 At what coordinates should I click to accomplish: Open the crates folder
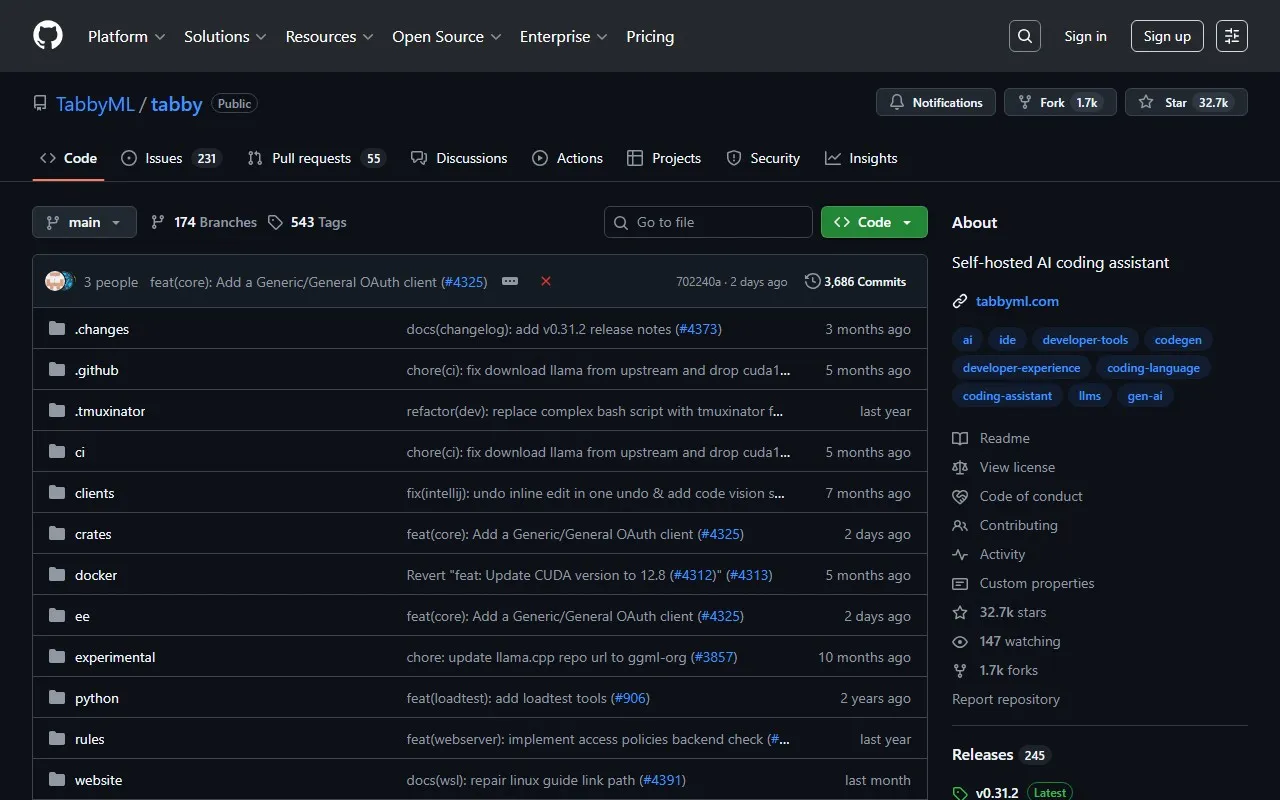[93, 534]
